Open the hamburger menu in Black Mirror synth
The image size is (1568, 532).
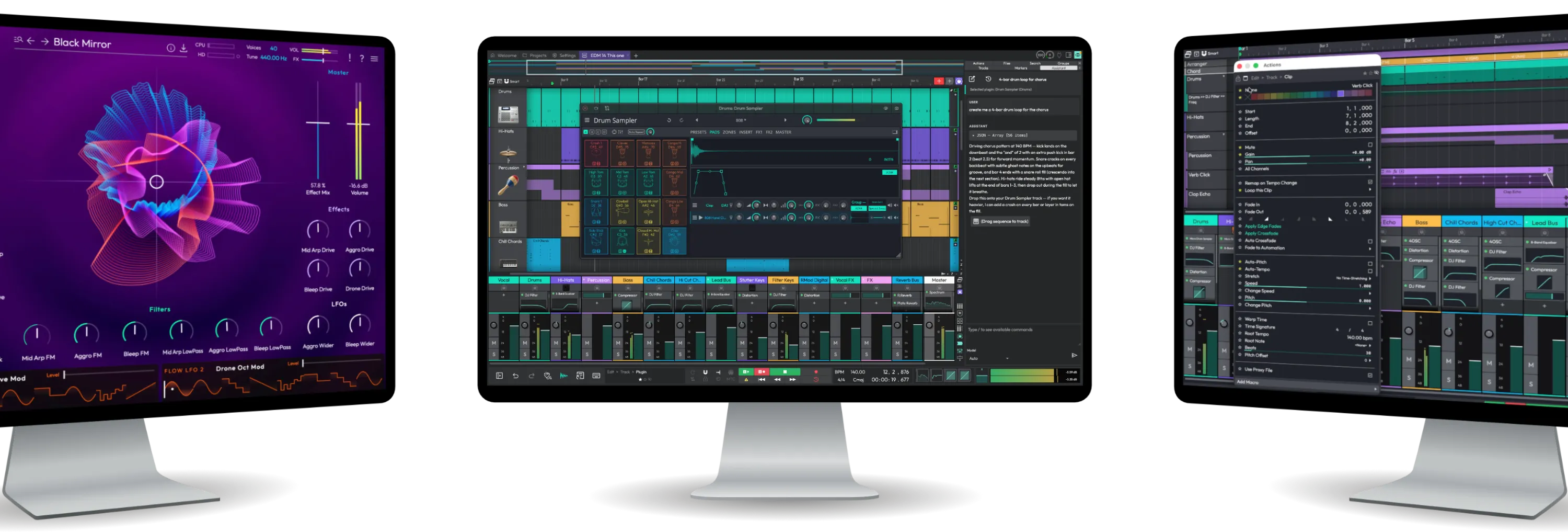[x=374, y=59]
